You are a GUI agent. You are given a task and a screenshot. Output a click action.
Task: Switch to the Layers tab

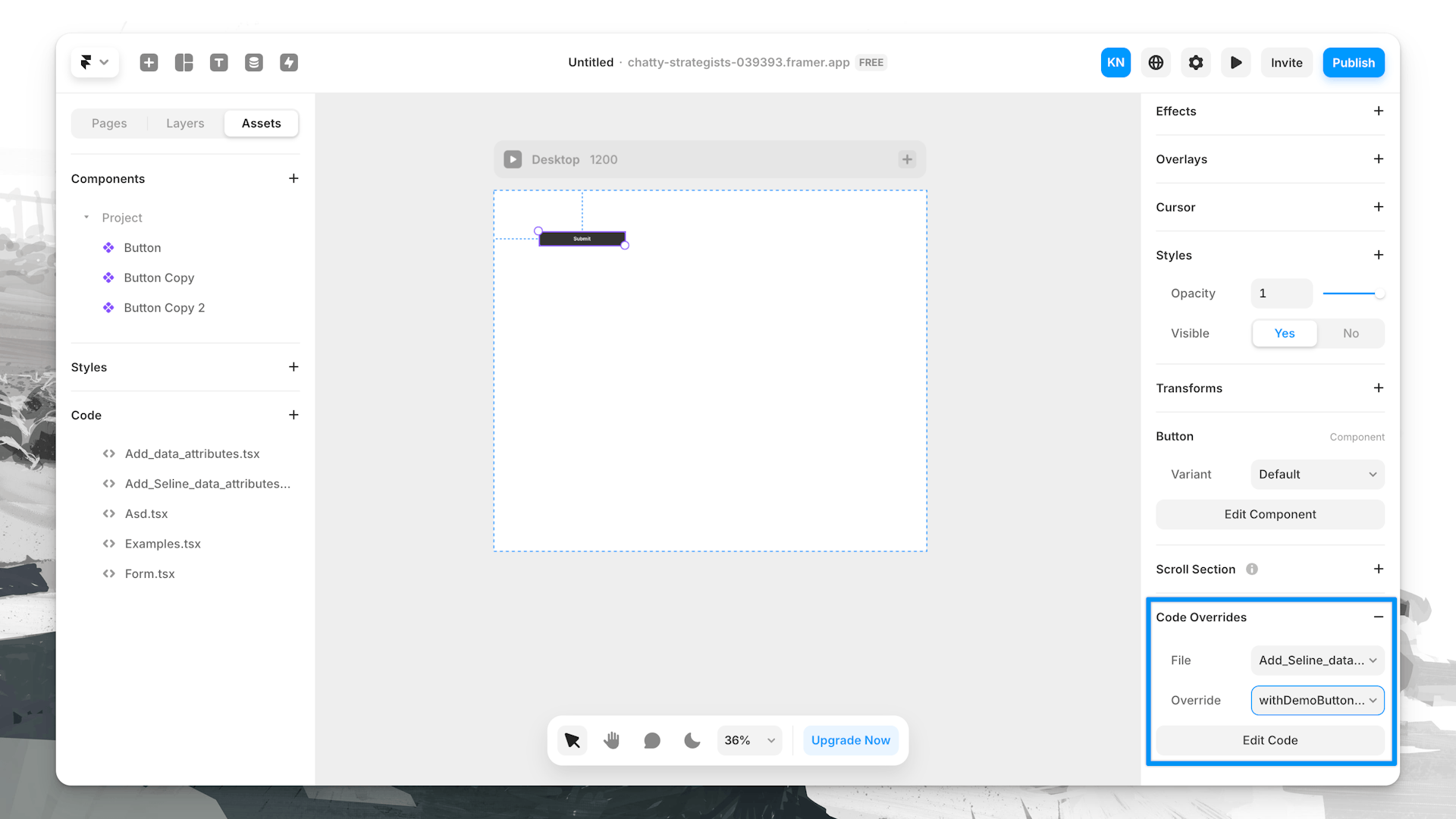point(184,123)
